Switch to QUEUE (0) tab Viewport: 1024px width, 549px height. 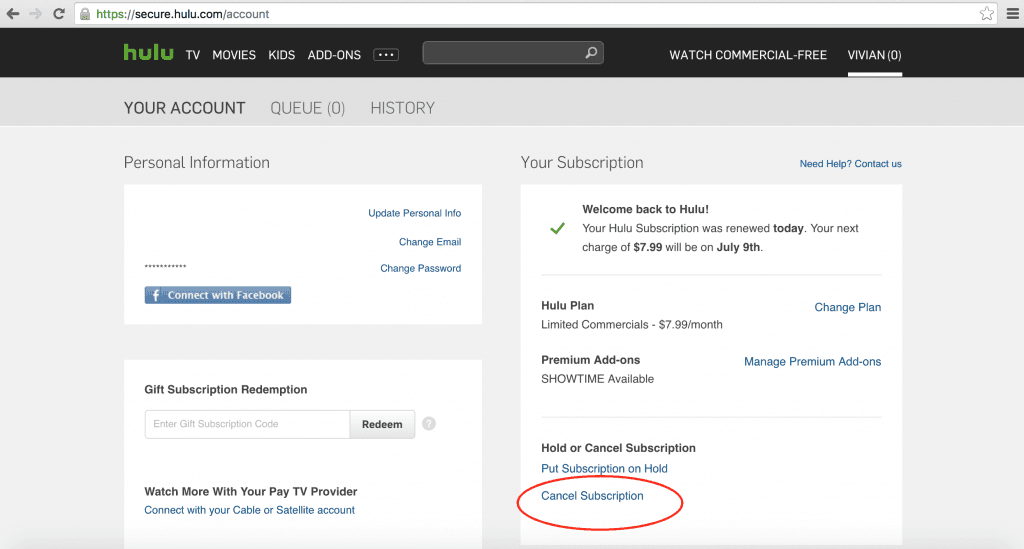(308, 108)
